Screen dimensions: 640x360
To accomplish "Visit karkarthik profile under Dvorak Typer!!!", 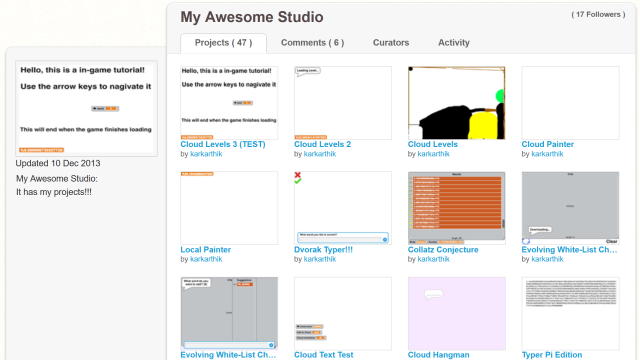I will coord(320,259).
